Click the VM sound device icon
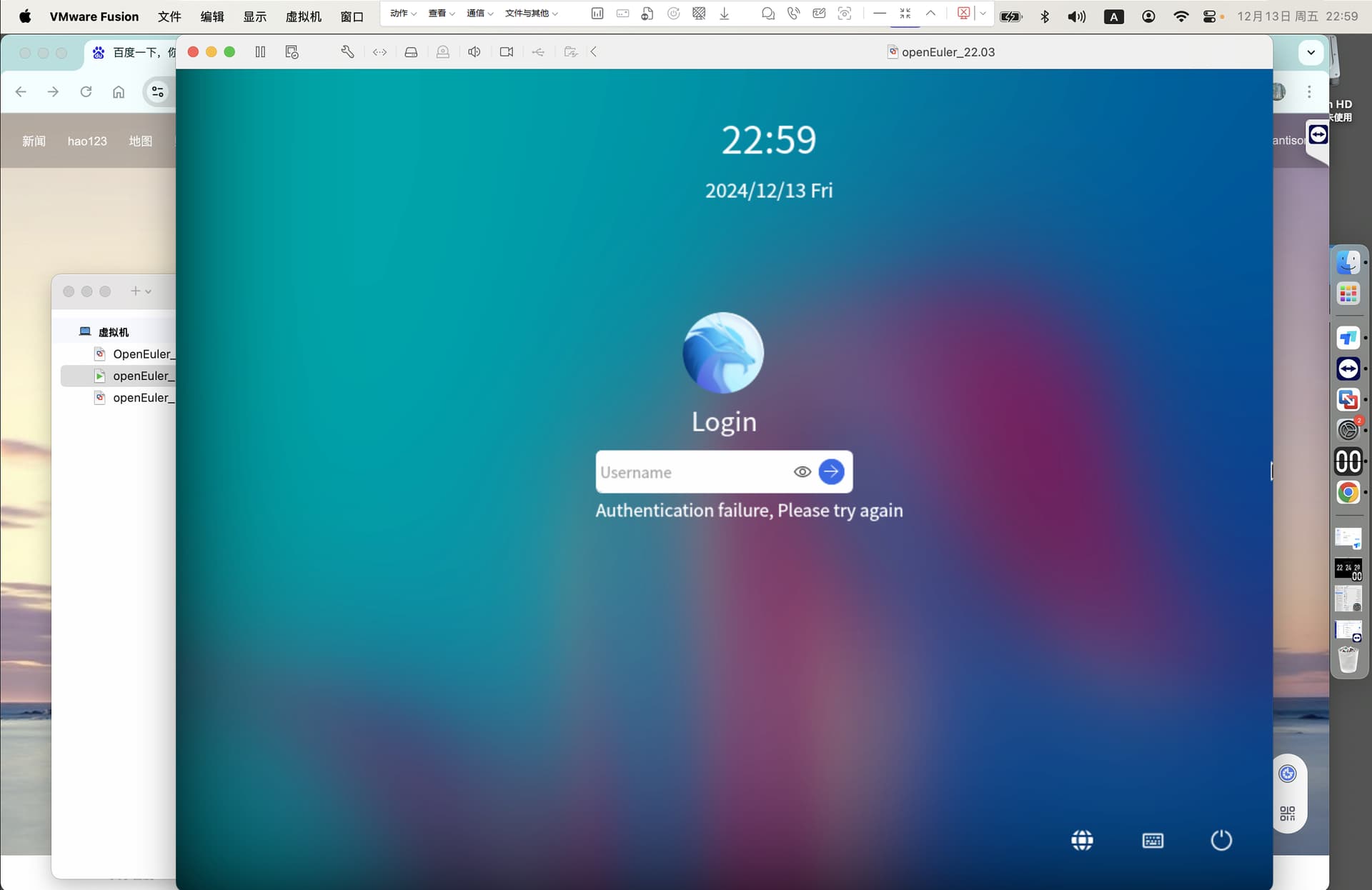 [474, 51]
